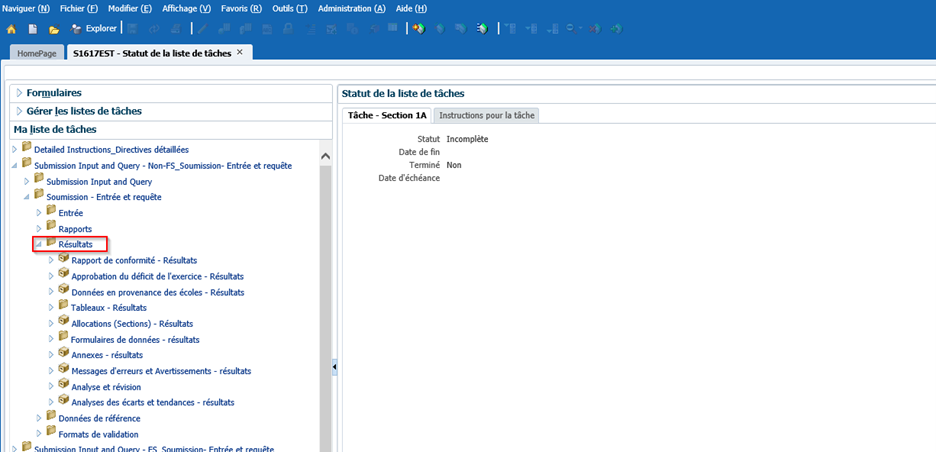936x452 pixels.
Task: Click the Home icon in the toolbar
Action: (x=11, y=29)
